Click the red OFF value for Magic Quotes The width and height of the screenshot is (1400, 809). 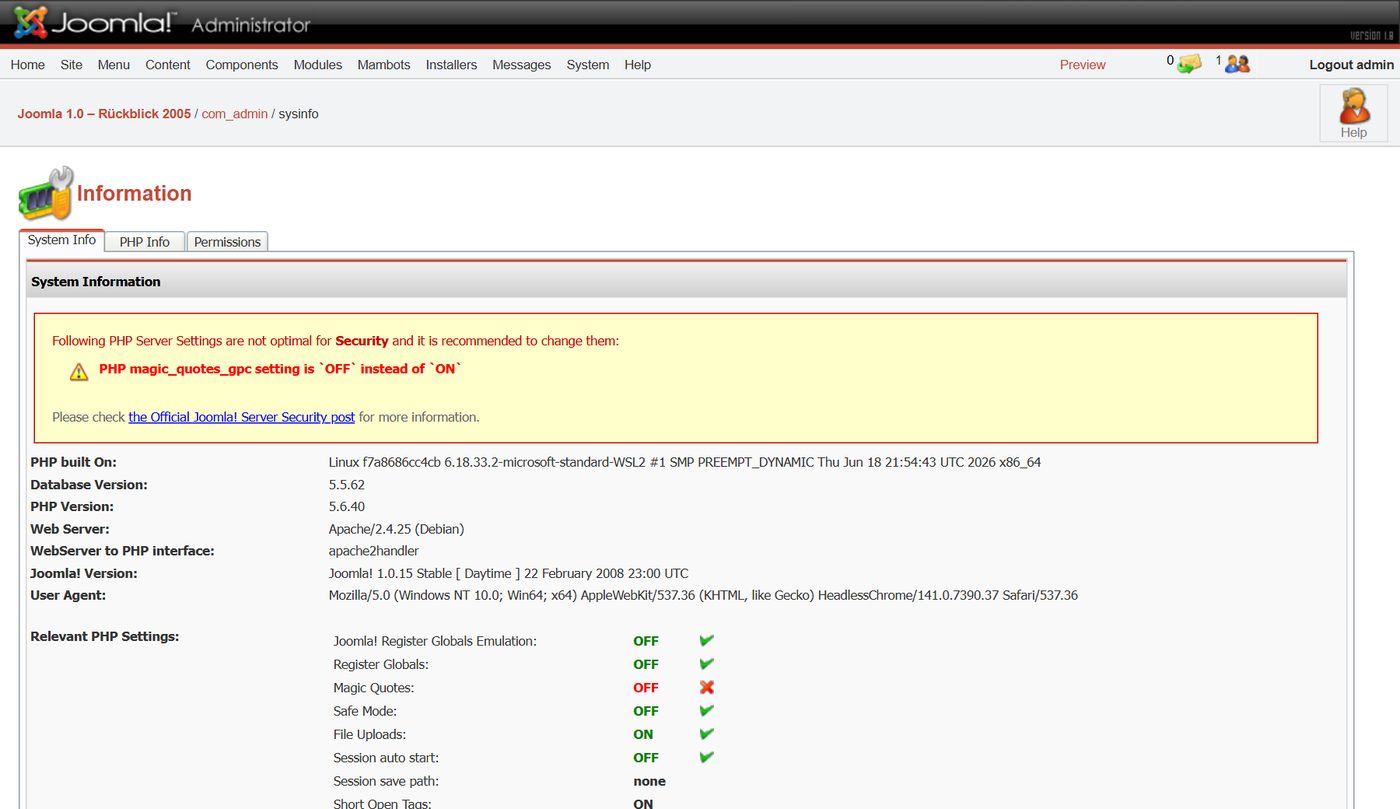pos(646,688)
